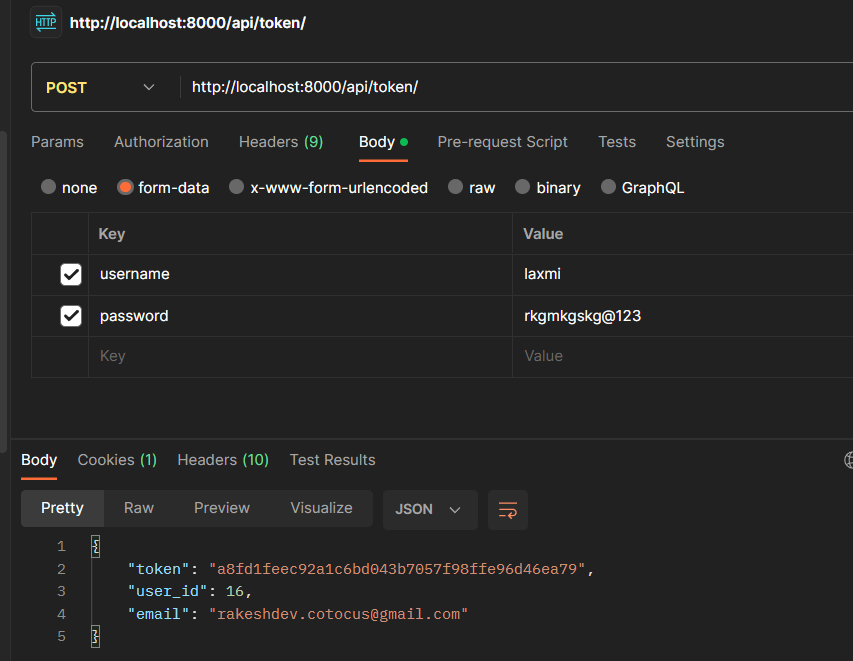Click the laxmi value cell
Viewport: 853px width, 661px height.
(683, 275)
